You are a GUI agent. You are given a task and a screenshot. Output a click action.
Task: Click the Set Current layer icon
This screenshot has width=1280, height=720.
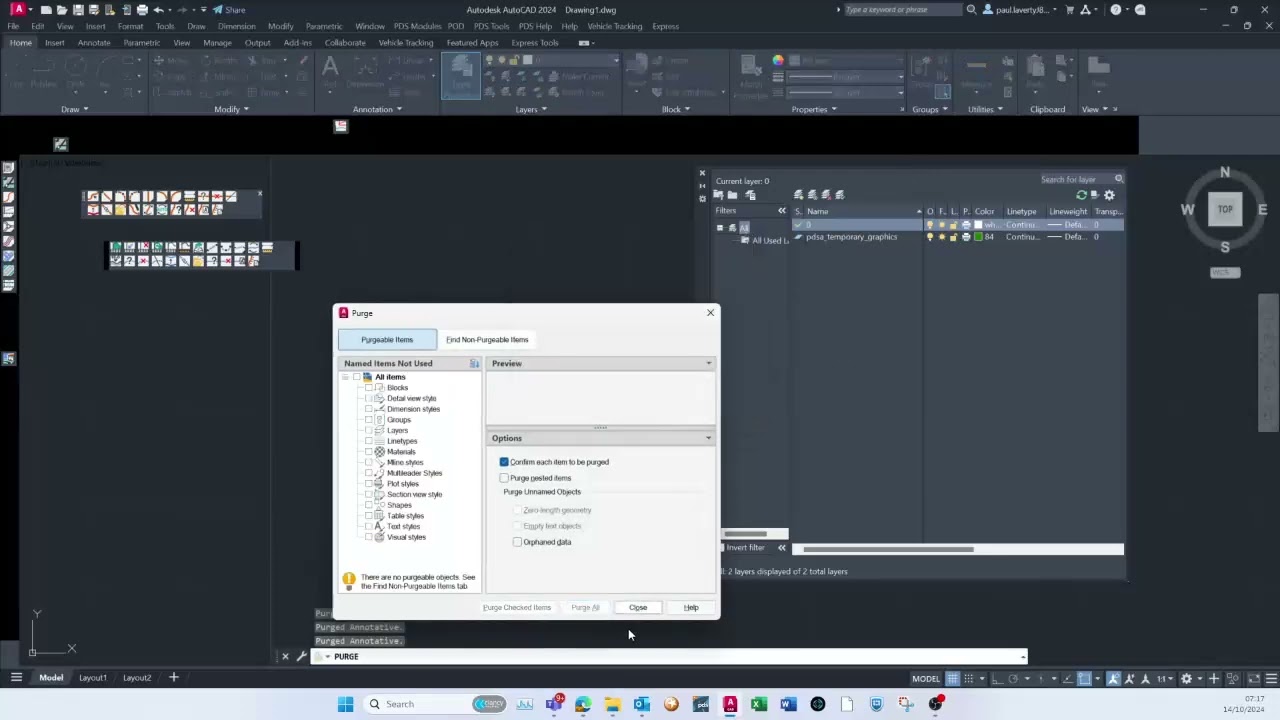[x=840, y=195]
